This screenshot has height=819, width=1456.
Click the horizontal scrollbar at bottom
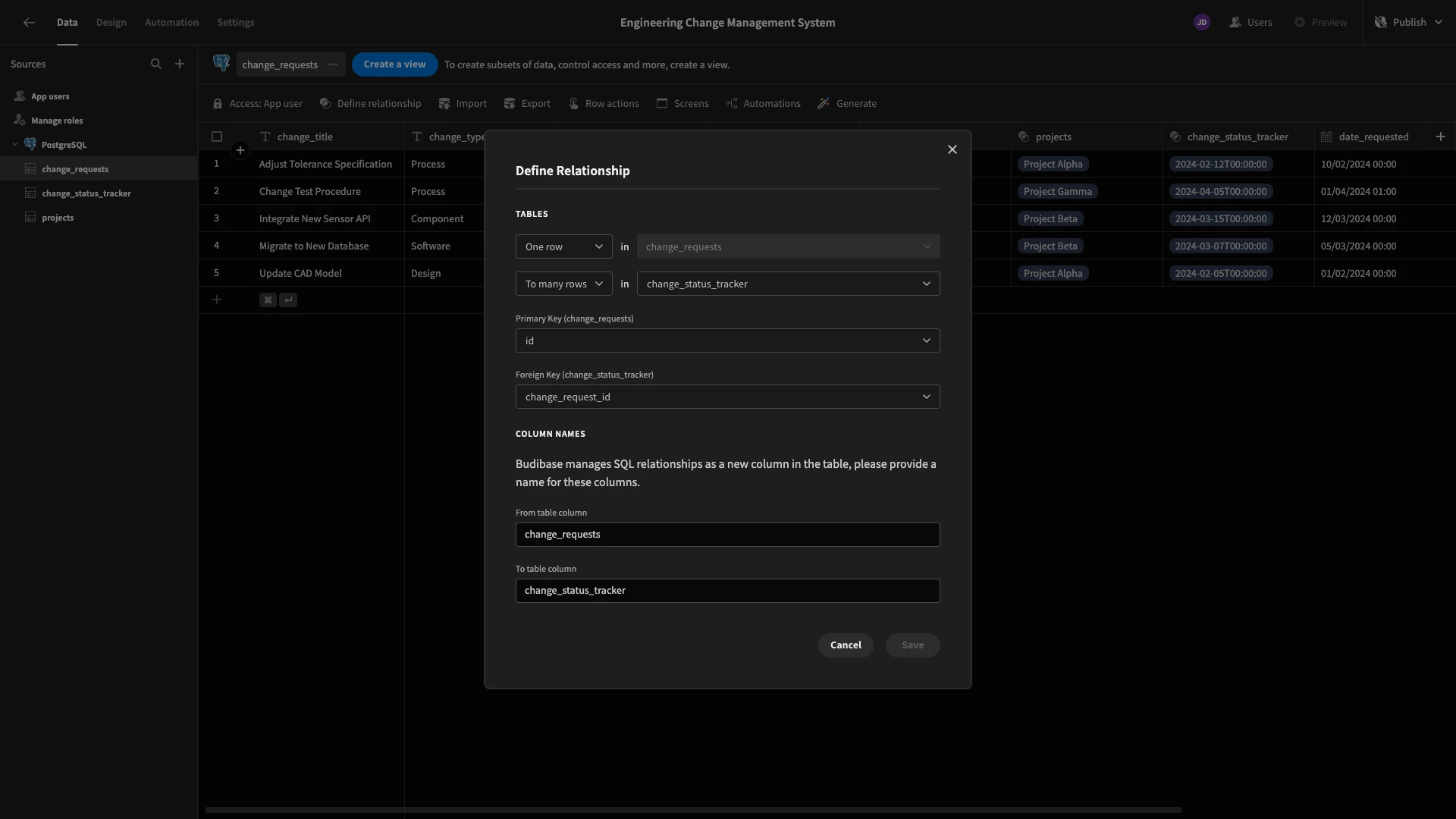click(x=693, y=810)
